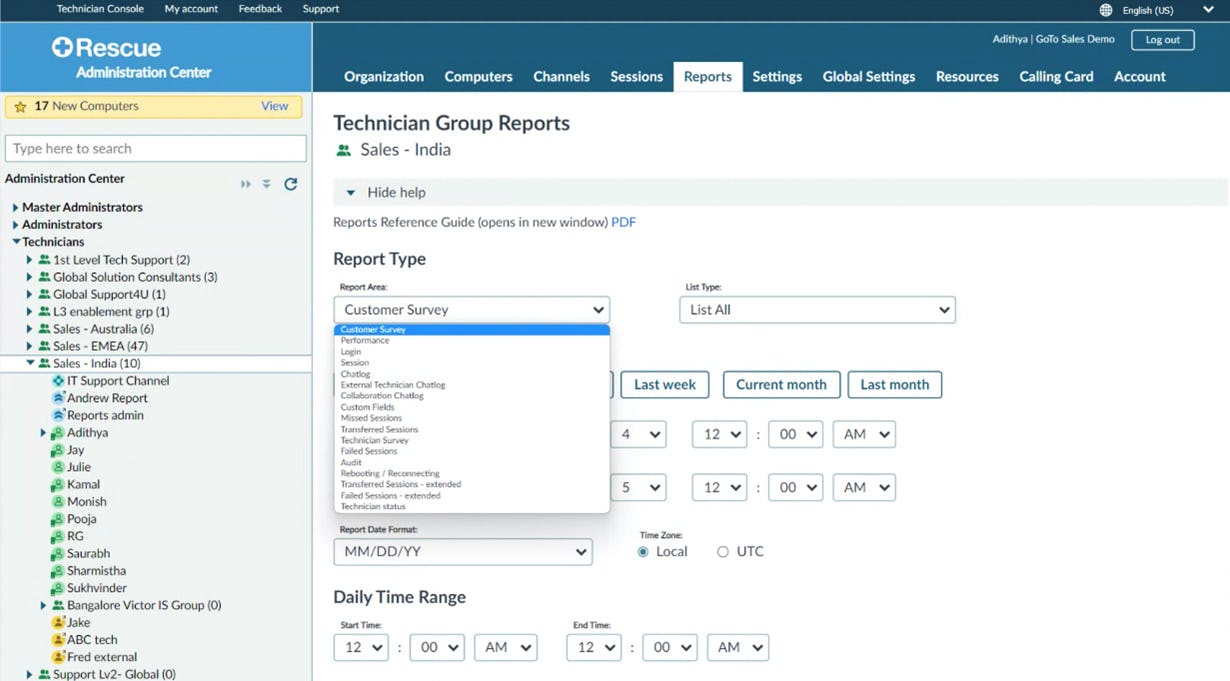Choose Performance from the report list

point(365,341)
